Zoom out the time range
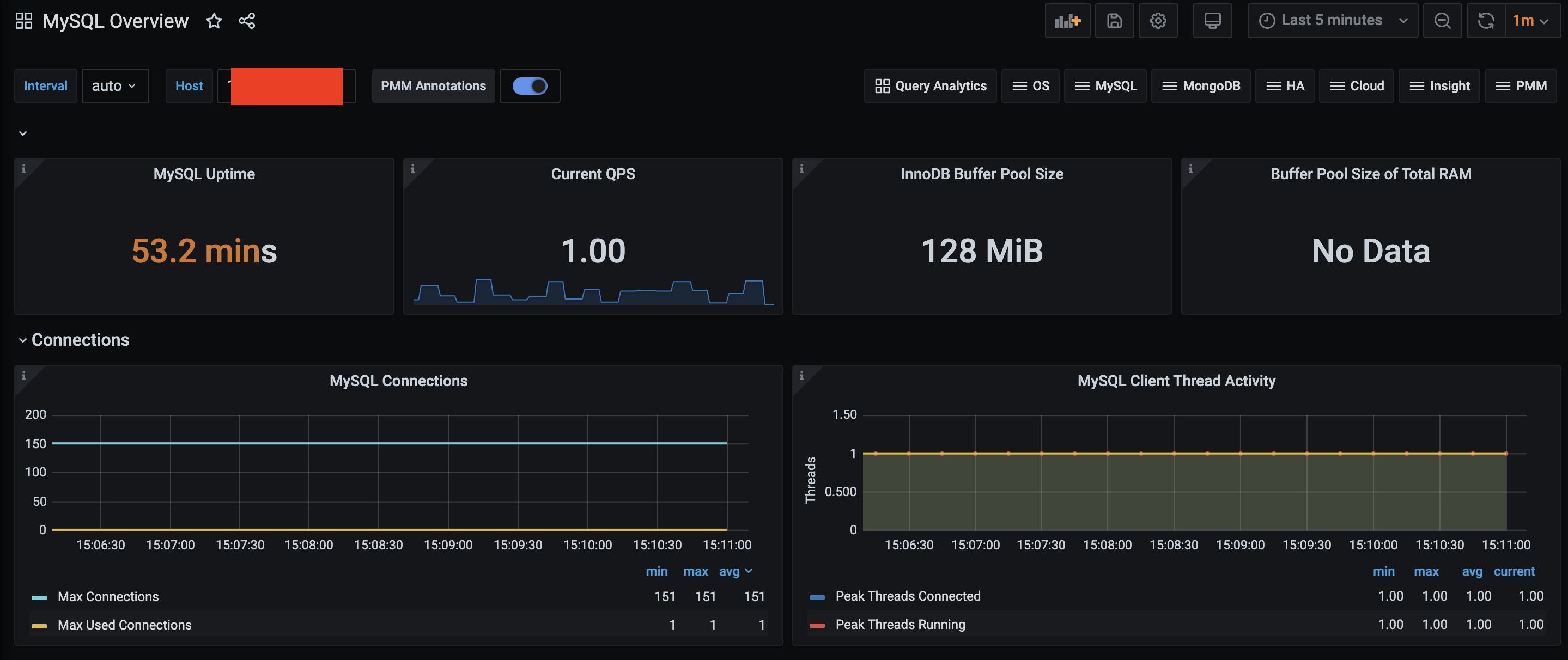This screenshot has height=660, width=1568. pos(1442,21)
